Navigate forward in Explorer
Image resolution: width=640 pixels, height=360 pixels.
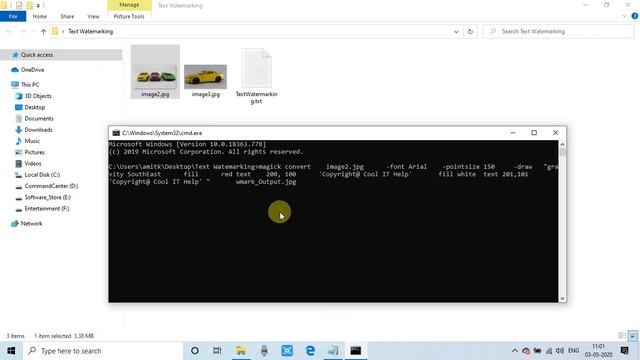click(23, 31)
